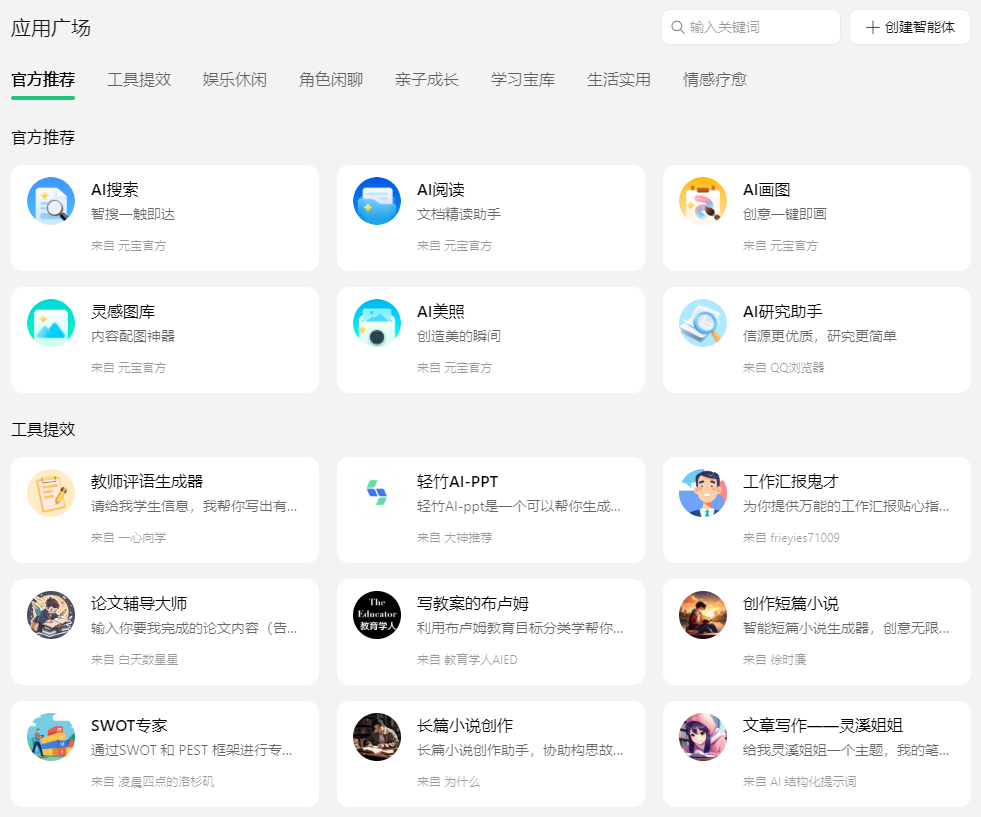This screenshot has height=817, width=981.
Task: Select the 写教案的布卢姆 教育学人 logo
Action: click(x=377, y=612)
